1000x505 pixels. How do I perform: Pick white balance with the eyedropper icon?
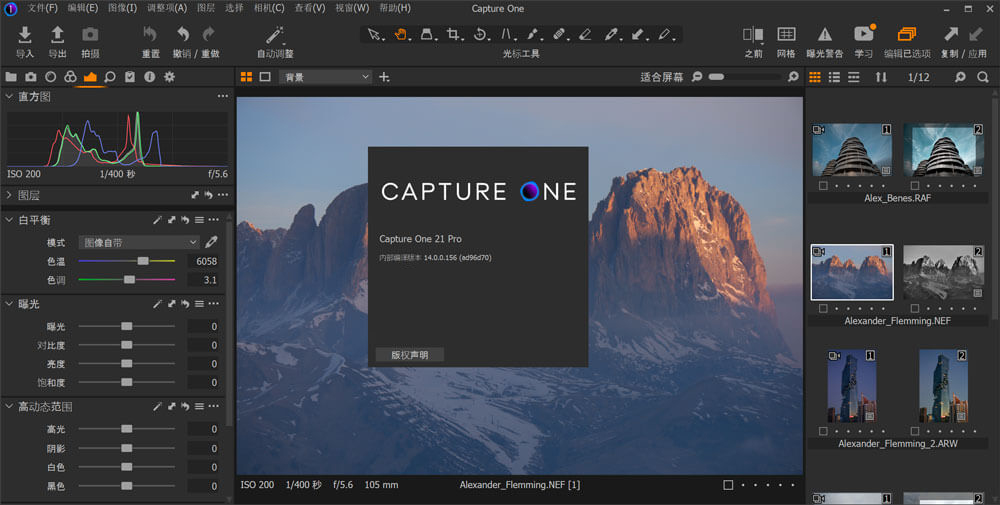tap(211, 242)
